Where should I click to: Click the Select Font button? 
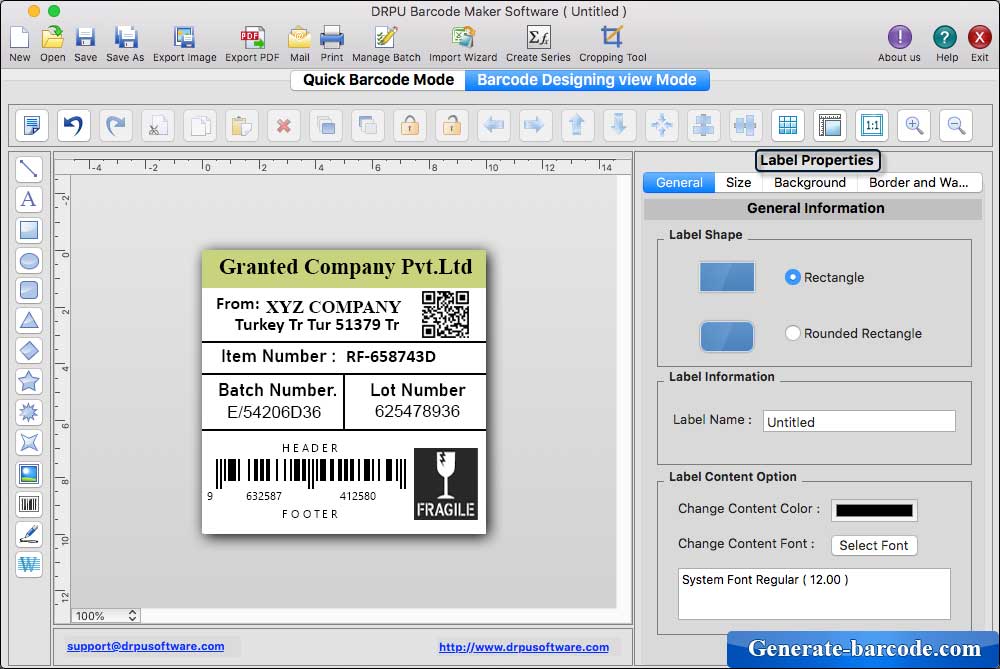(874, 545)
